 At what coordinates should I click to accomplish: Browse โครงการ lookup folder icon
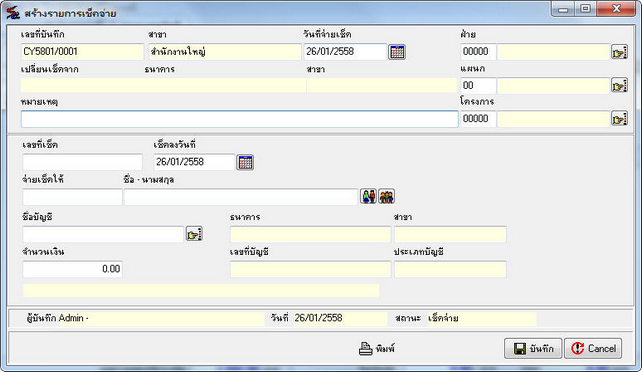pyautogui.click(x=619, y=119)
